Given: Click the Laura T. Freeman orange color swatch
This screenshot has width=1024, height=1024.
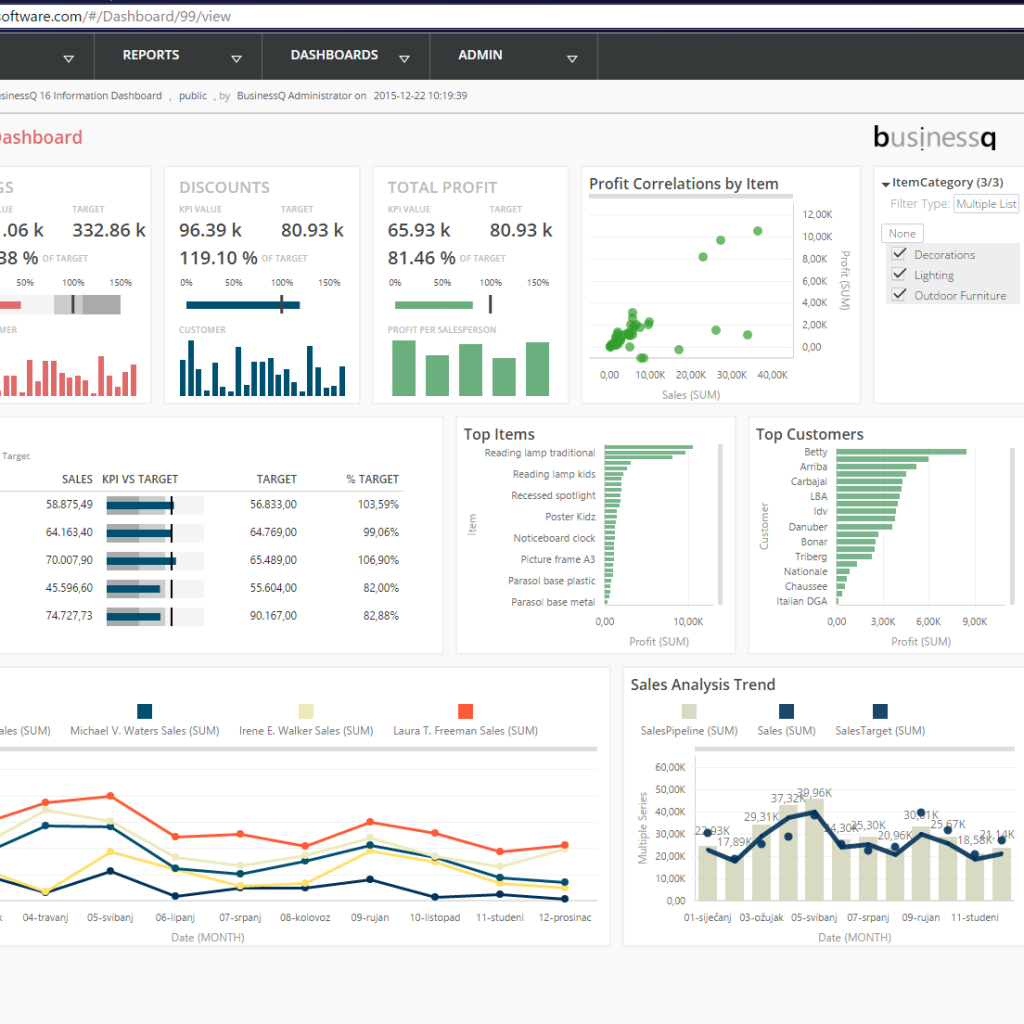Looking at the screenshot, I should pyautogui.click(x=466, y=711).
